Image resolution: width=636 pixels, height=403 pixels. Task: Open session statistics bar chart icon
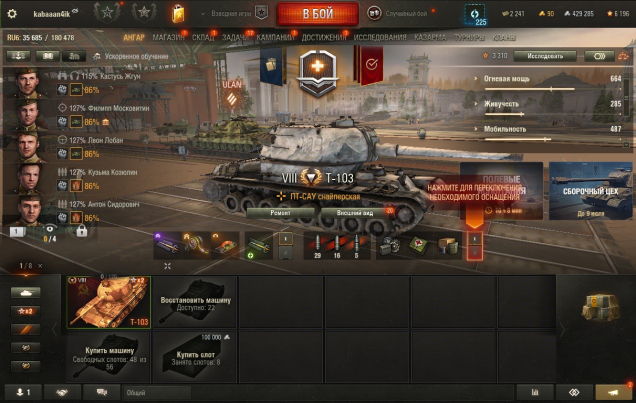(535, 392)
